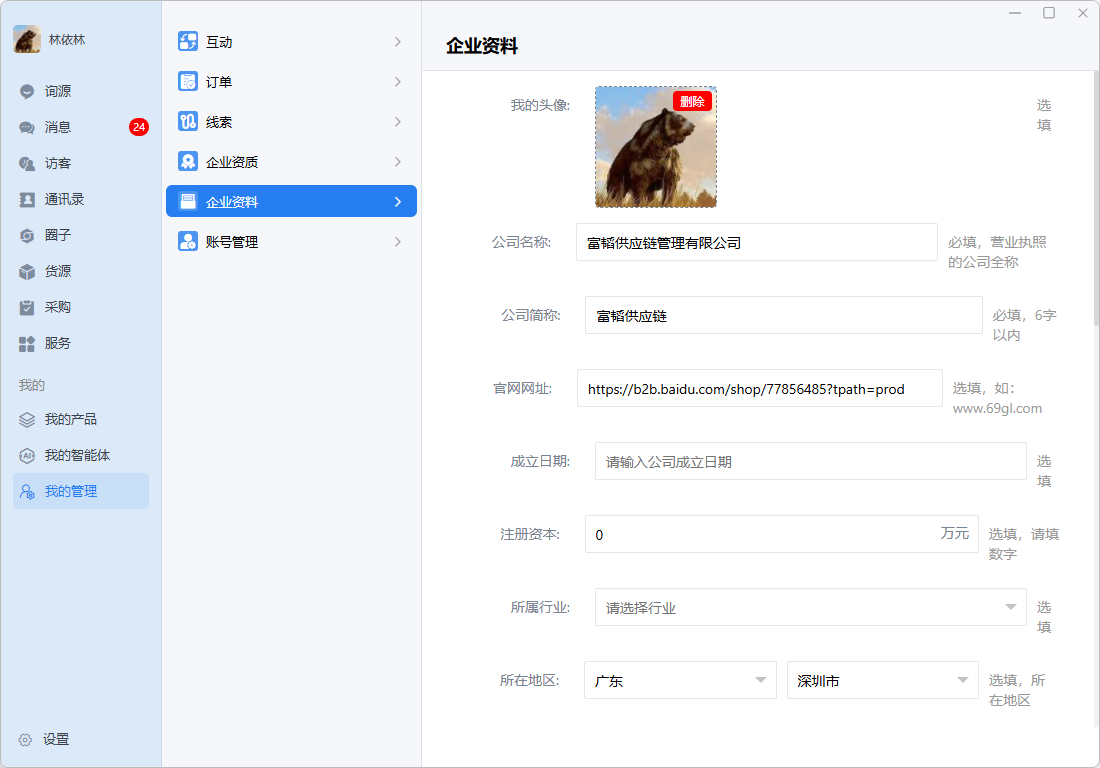Screen dimensions: 1100x768
Task: Open the 订单 menu item
Action: [x=291, y=81]
